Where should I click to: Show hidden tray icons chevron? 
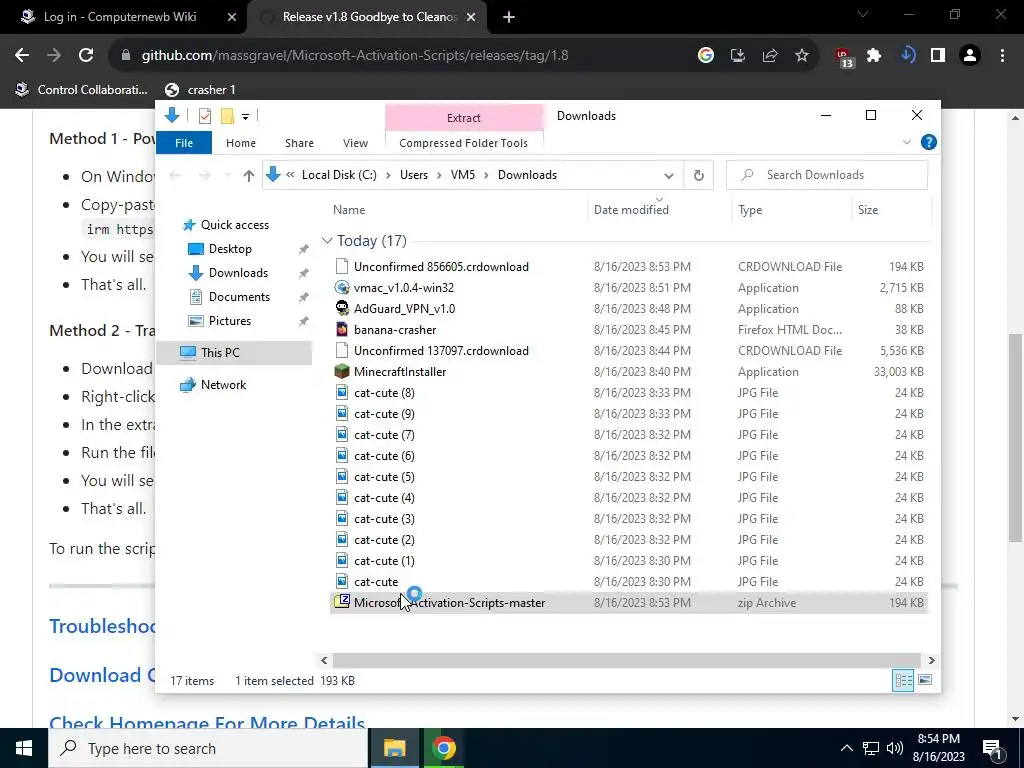point(846,748)
